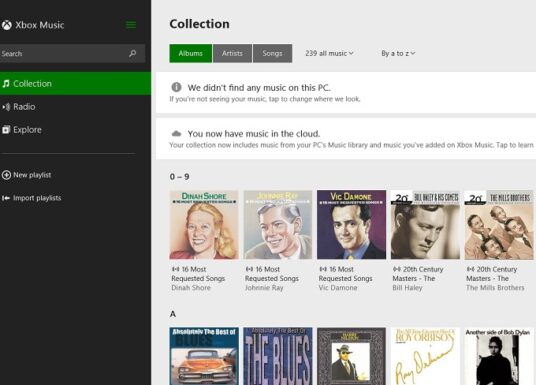Click the Xbox Music app title
The image size is (536, 385).
[40, 25]
